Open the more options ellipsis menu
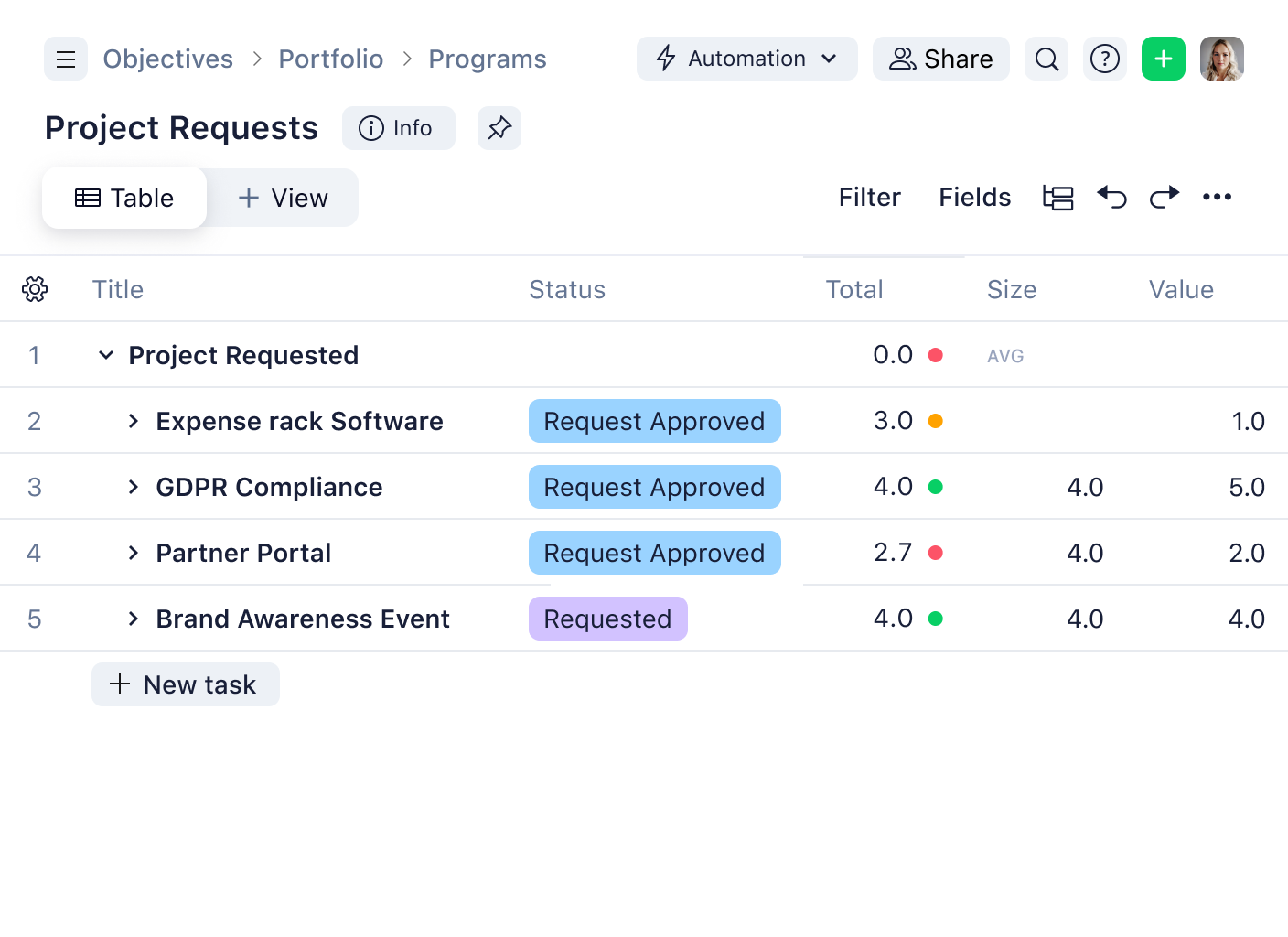 1217,197
